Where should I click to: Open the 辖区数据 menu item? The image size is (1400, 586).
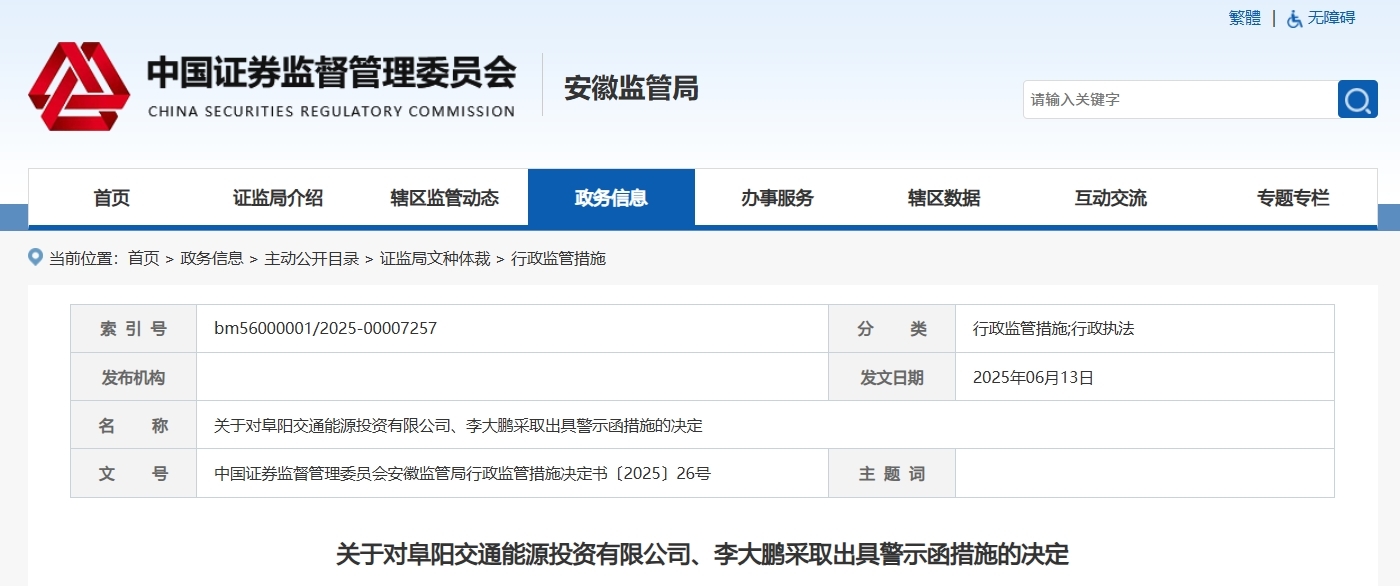pyautogui.click(x=944, y=198)
